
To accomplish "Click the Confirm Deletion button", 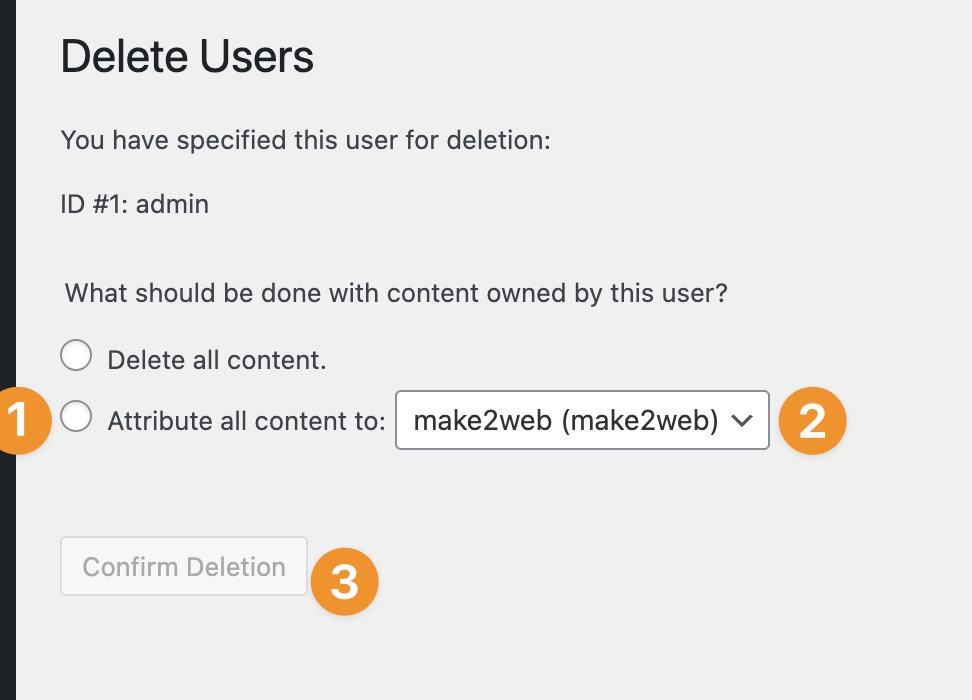I will coord(183,567).
